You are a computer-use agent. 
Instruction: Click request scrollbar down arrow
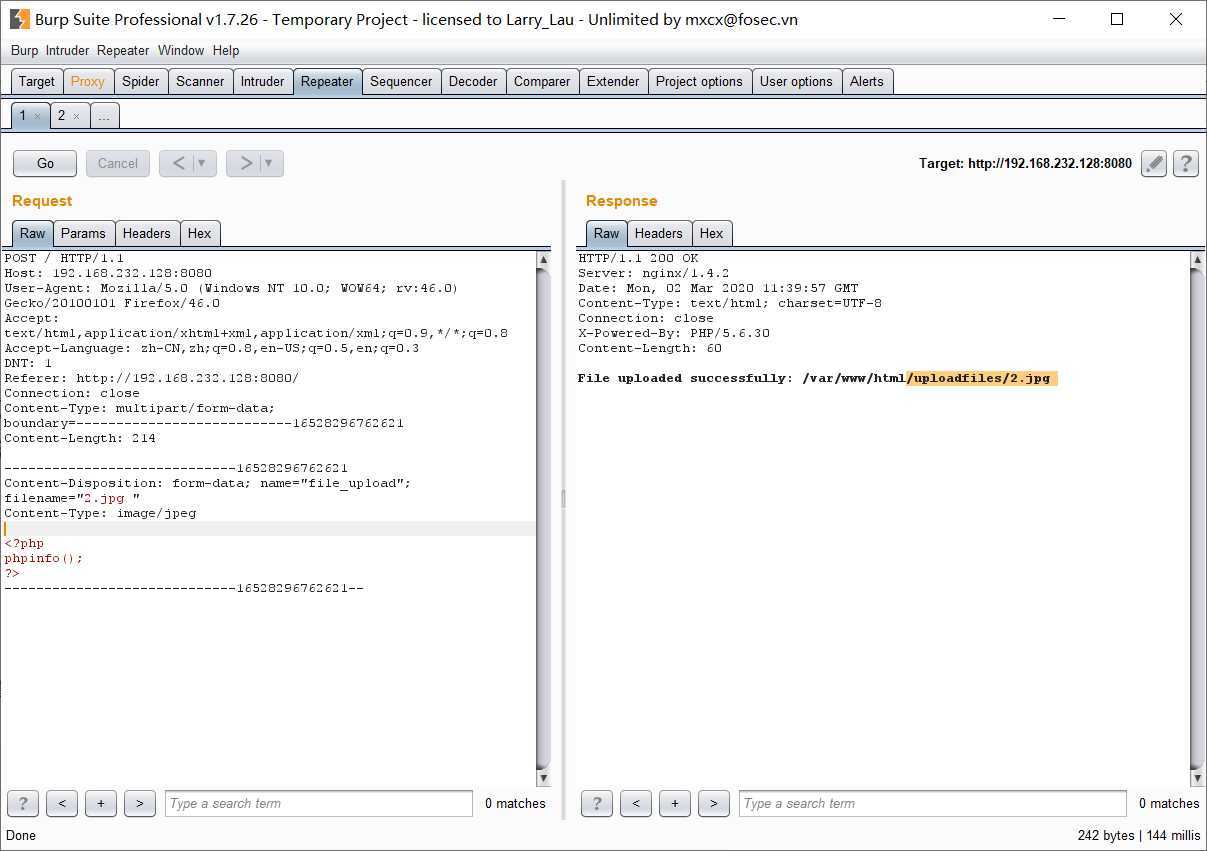point(544,778)
